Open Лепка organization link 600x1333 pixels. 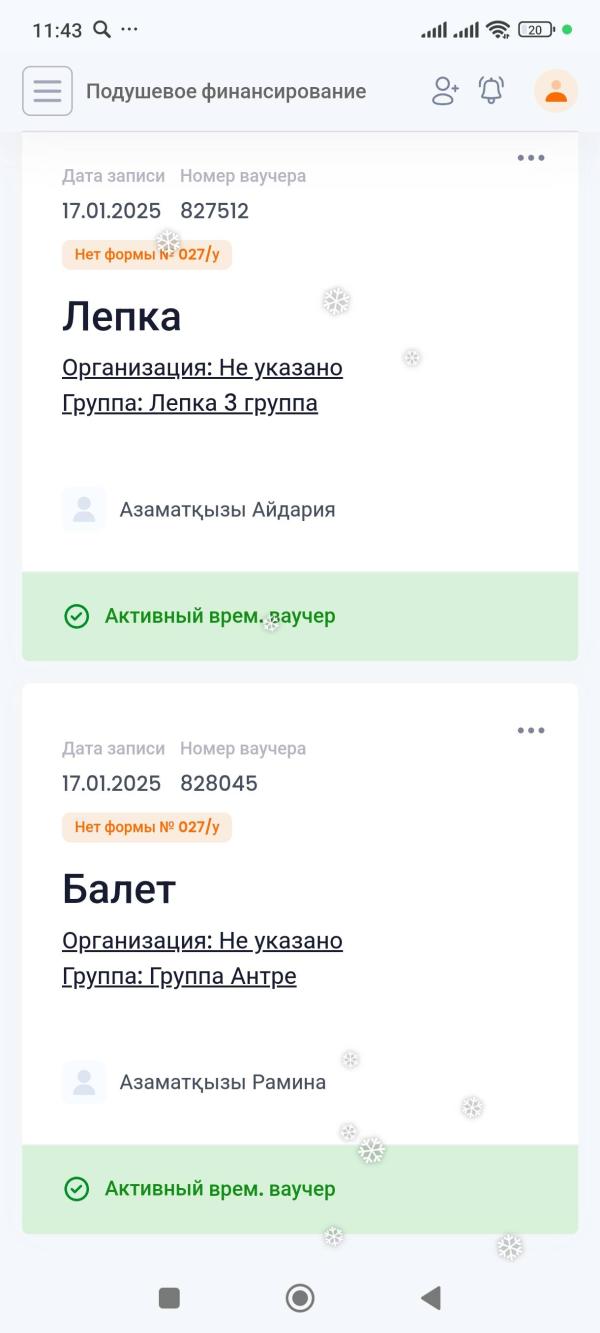point(202,368)
